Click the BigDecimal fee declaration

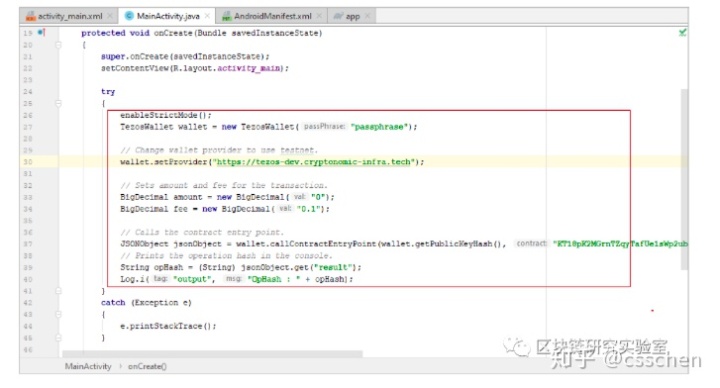[225, 209]
